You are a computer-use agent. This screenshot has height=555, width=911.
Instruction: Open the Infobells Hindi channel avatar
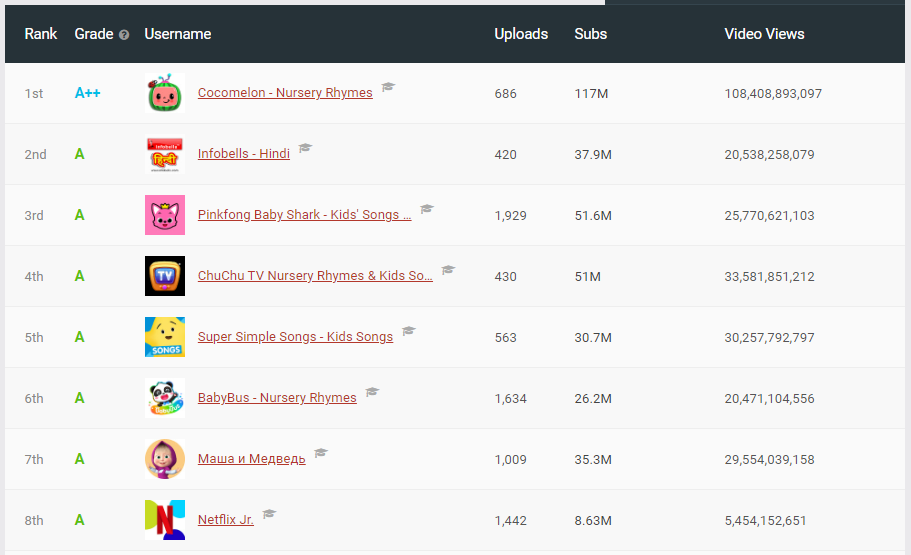[165, 154]
